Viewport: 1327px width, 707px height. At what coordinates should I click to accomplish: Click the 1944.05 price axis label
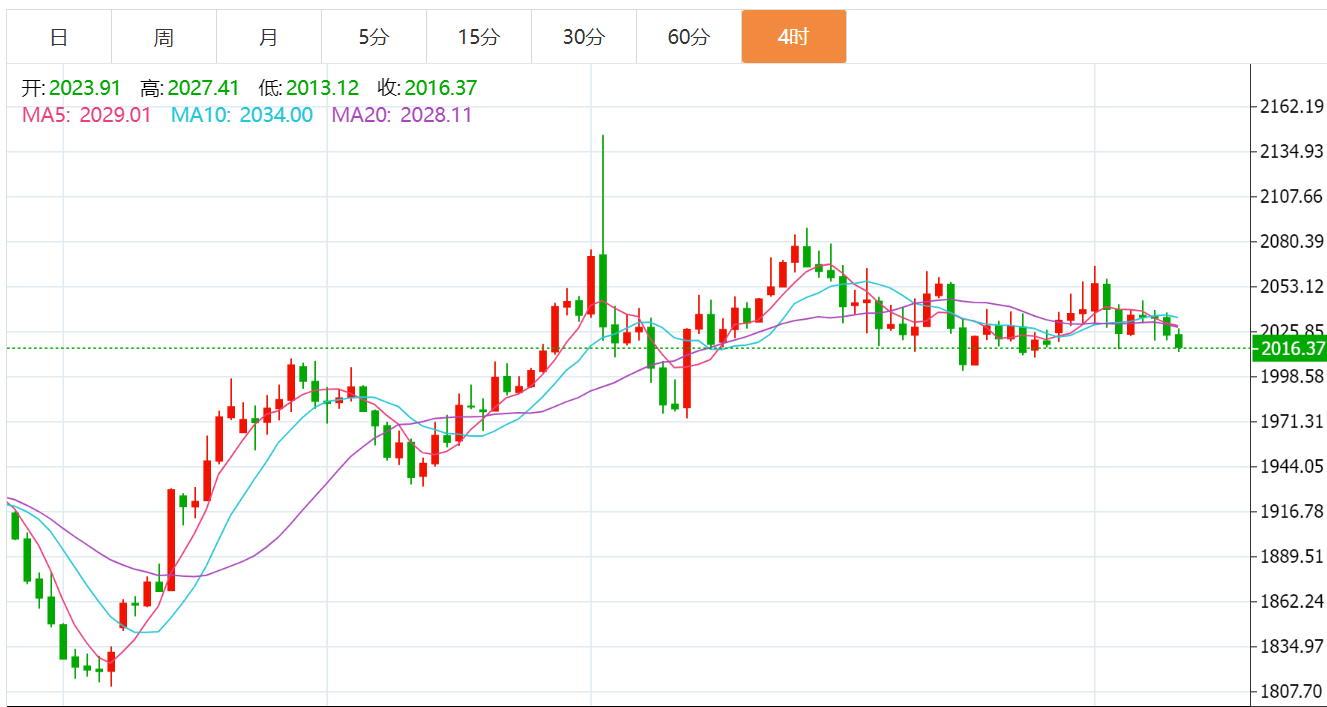pos(1292,467)
